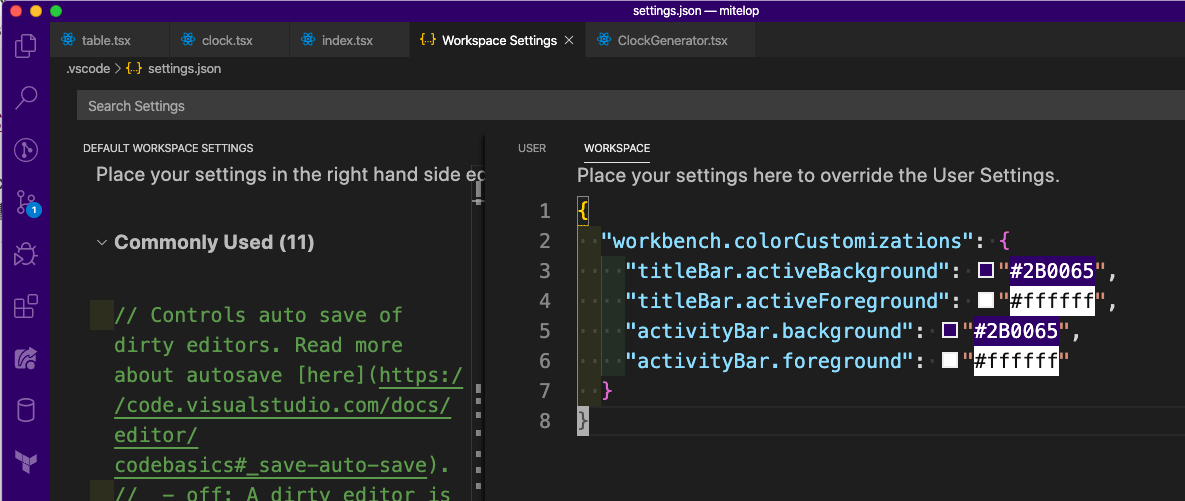Image resolution: width=1185 pixels, height=501 pixels.
Task: Open the Extensions view
Action: pyautogui.click(x=26, y=307)
